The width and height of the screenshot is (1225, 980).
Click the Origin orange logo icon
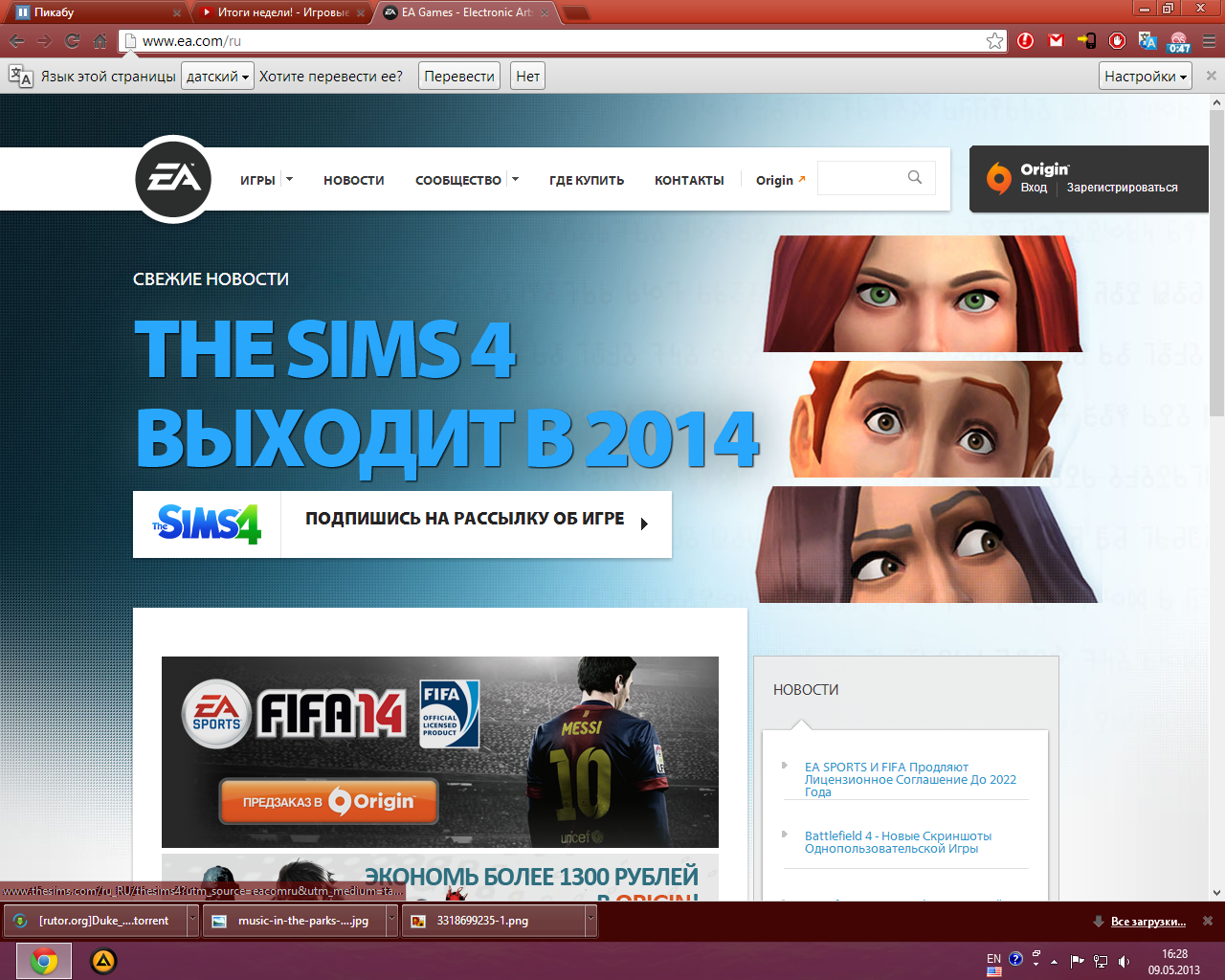coord(998,178)
